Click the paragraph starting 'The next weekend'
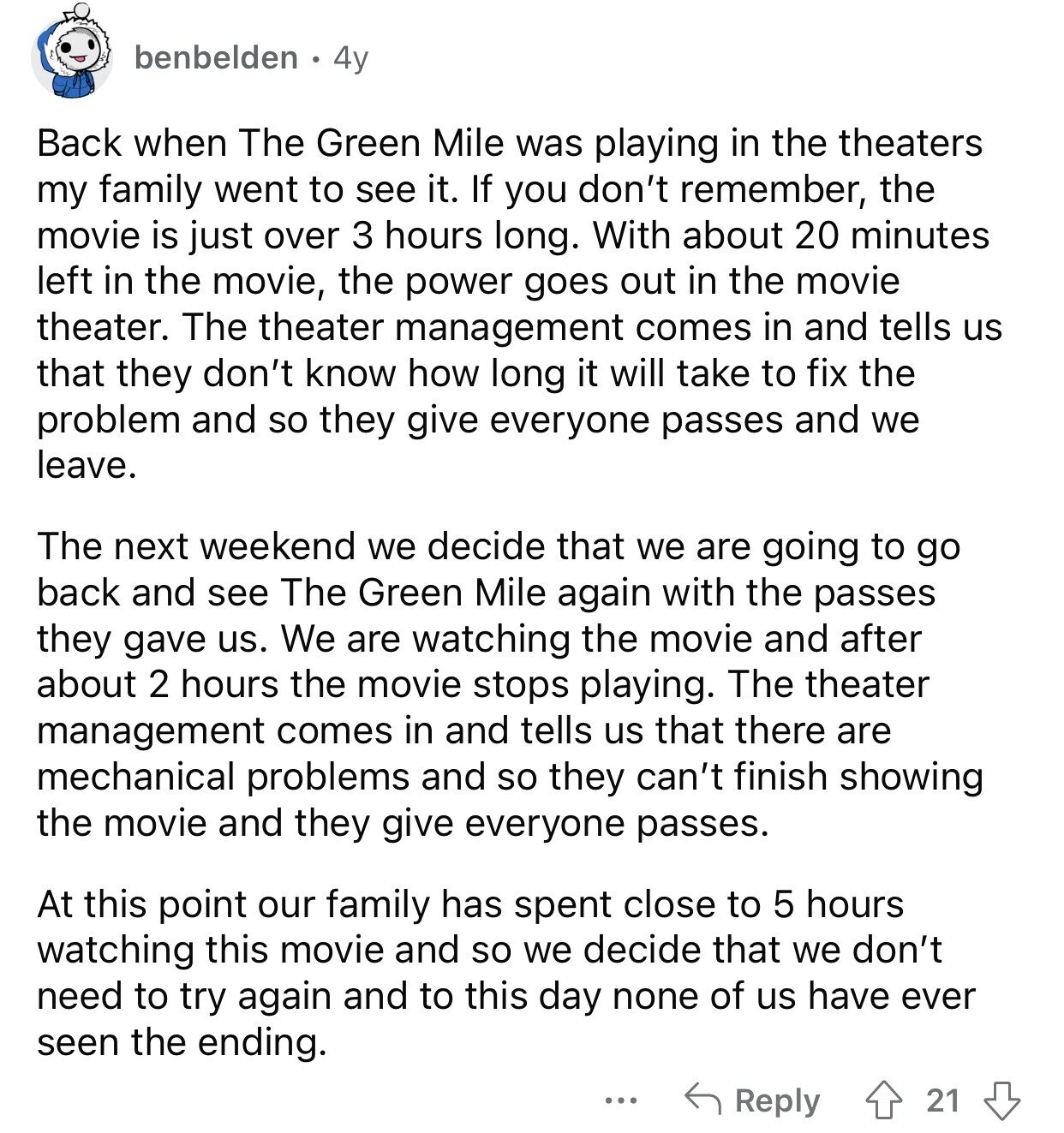Screen dimensions: 1064x1133 tap(510, 684)
